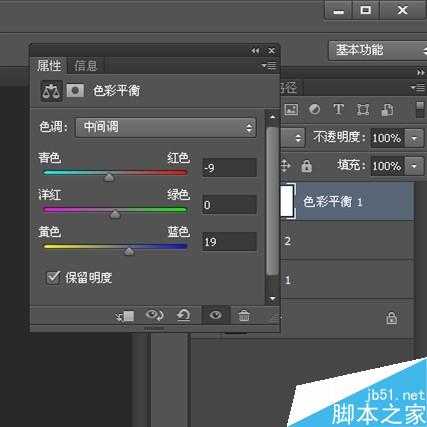Filter layers by type T icon
This screenshot has width=427, height=427.
pyautogui.click(x=338, y=109)
